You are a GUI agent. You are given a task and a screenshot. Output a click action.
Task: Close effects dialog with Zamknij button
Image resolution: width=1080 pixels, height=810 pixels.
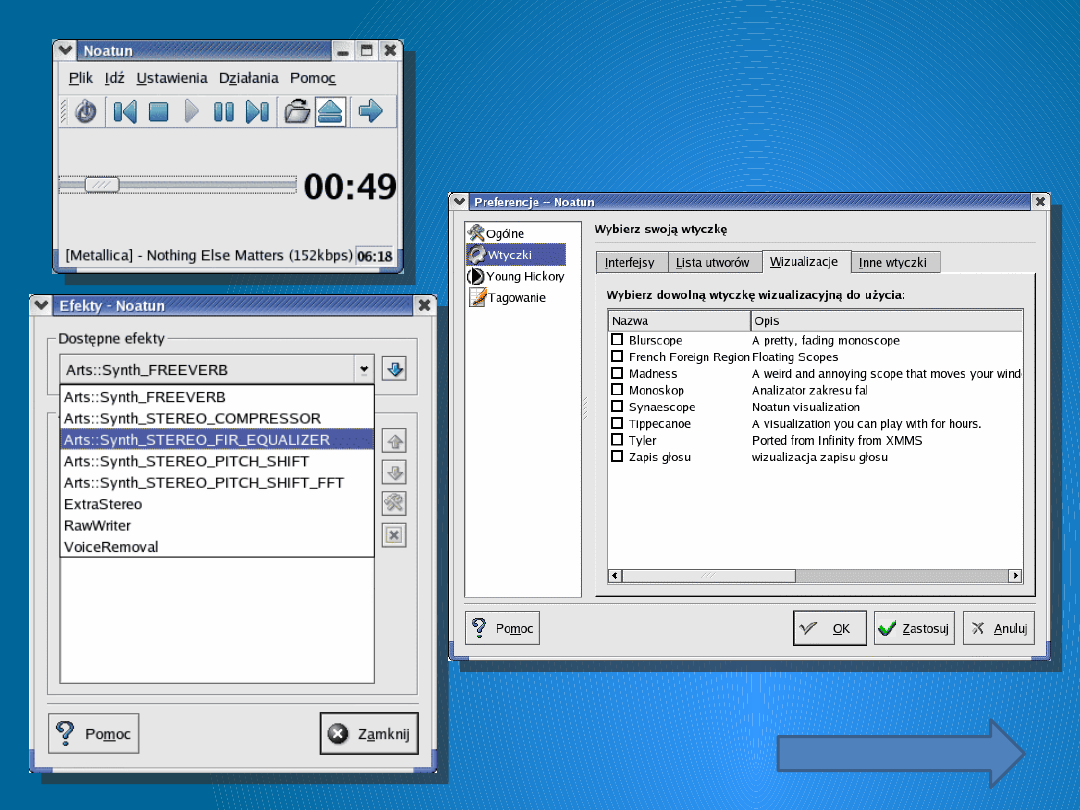pyautogui.click(x=369, y=734)
